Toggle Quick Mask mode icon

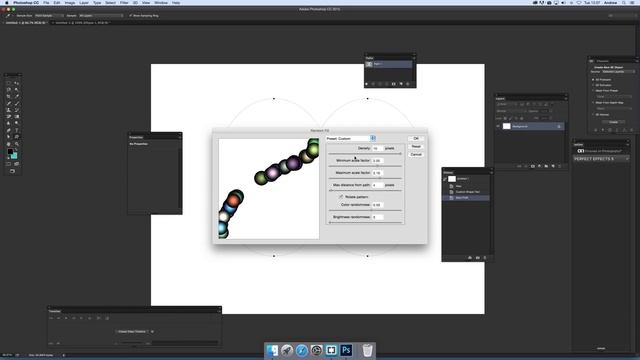(9, 164)
